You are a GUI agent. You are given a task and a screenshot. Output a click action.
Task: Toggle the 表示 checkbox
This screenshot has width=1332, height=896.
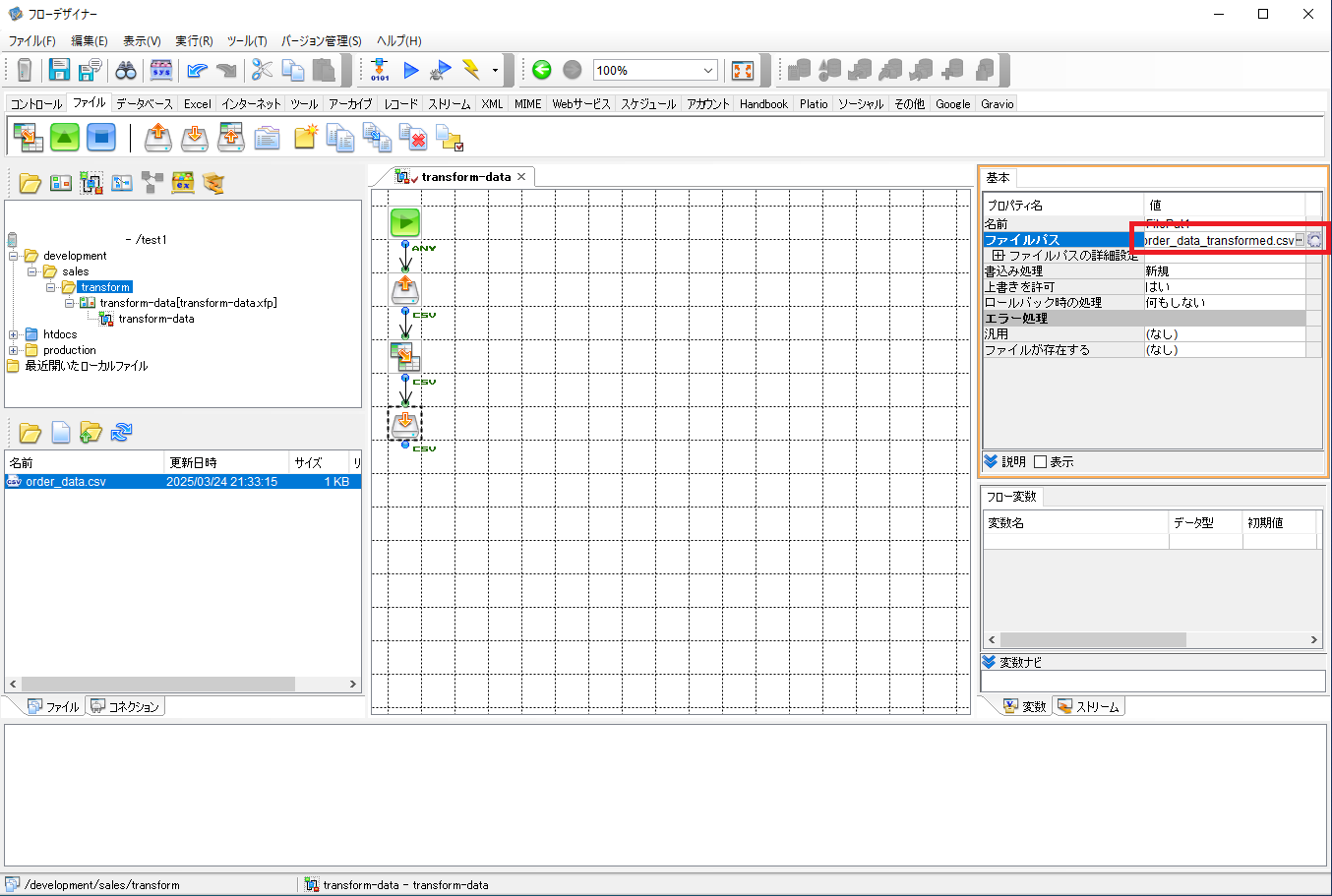[1040, 461]
